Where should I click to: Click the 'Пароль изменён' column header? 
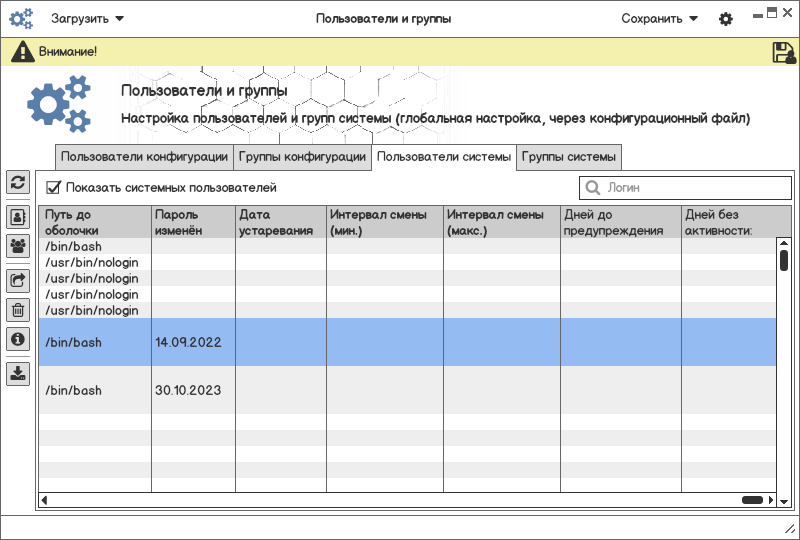[x=193, y=222]
